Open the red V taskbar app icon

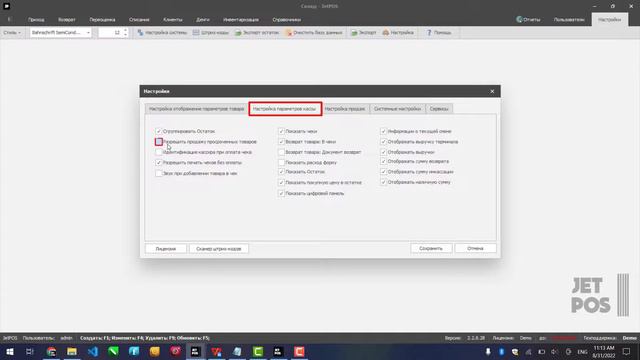coord(216,351)
